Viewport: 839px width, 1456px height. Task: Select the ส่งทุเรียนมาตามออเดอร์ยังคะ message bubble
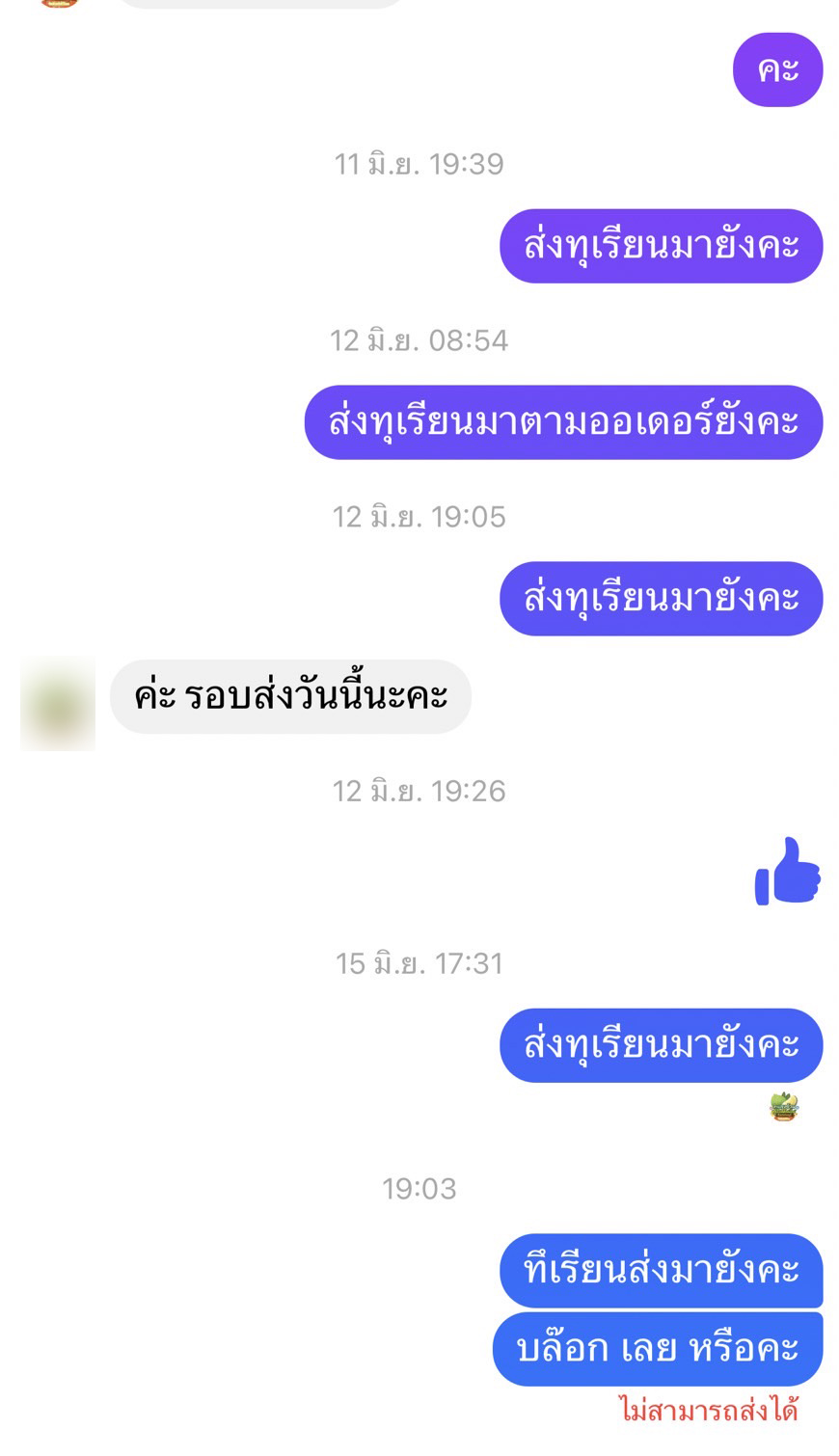(563, 422)
